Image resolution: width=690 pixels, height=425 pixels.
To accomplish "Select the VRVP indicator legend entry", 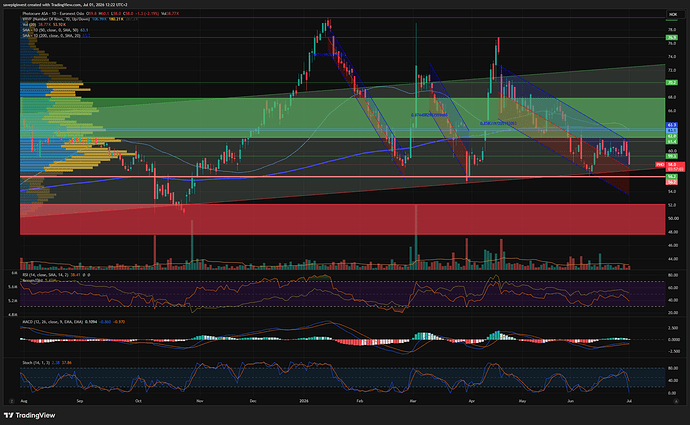I will (56, 19).
